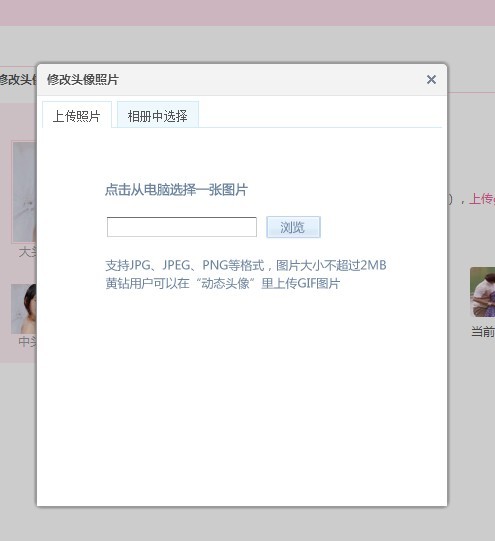The width and height of the screenshot is (495, 541).
Task: Close the 修改头像照片 dialog
Action: 431,80
